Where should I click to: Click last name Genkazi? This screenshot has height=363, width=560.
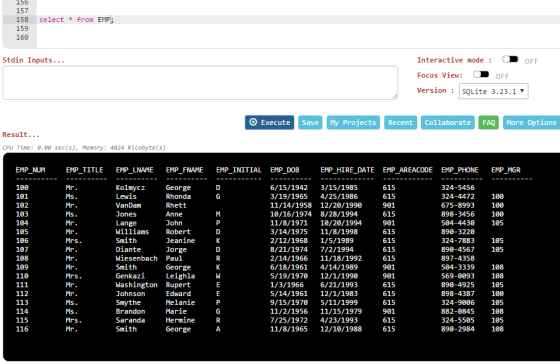pyautogui.click(x=130, y=276)
